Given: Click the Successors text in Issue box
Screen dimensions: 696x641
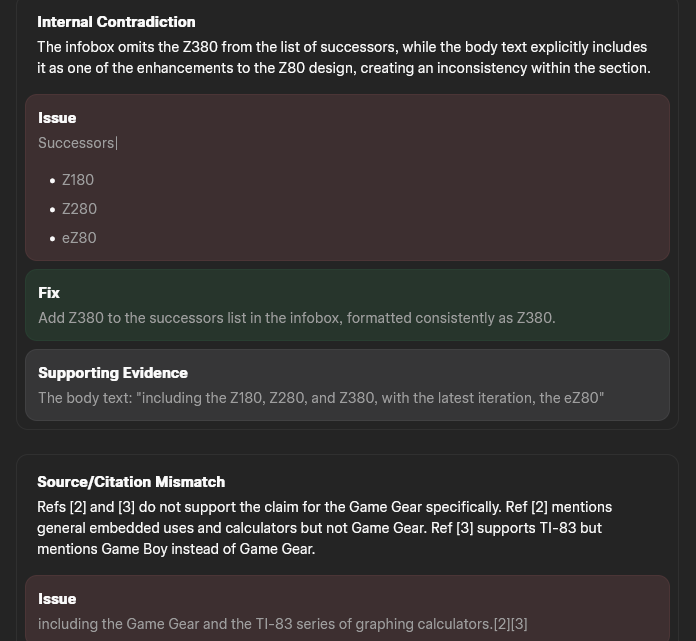Looking at the screenshot, I should tap(77, 143).
